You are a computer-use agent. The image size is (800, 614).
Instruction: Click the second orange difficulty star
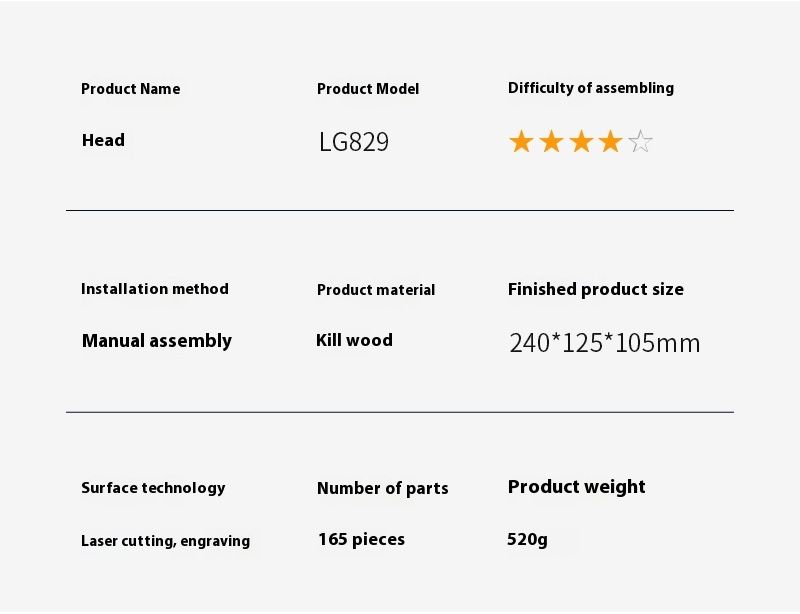[x=551, y=142]
